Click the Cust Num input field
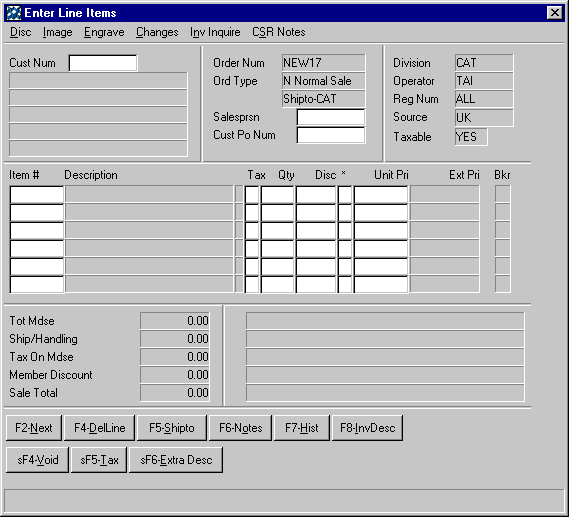The width and height of the screenshot is (569, 517). (103, 63)
